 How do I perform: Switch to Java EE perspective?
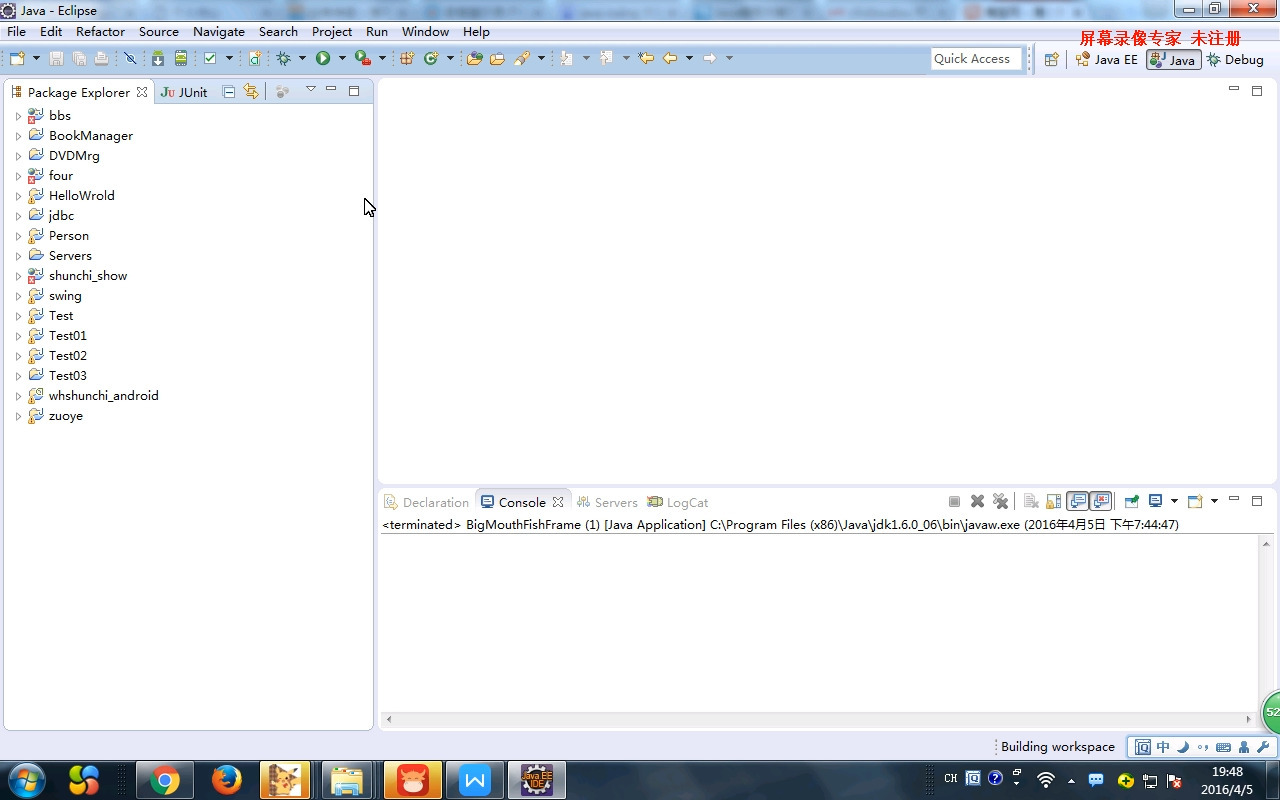(1107, 60)
